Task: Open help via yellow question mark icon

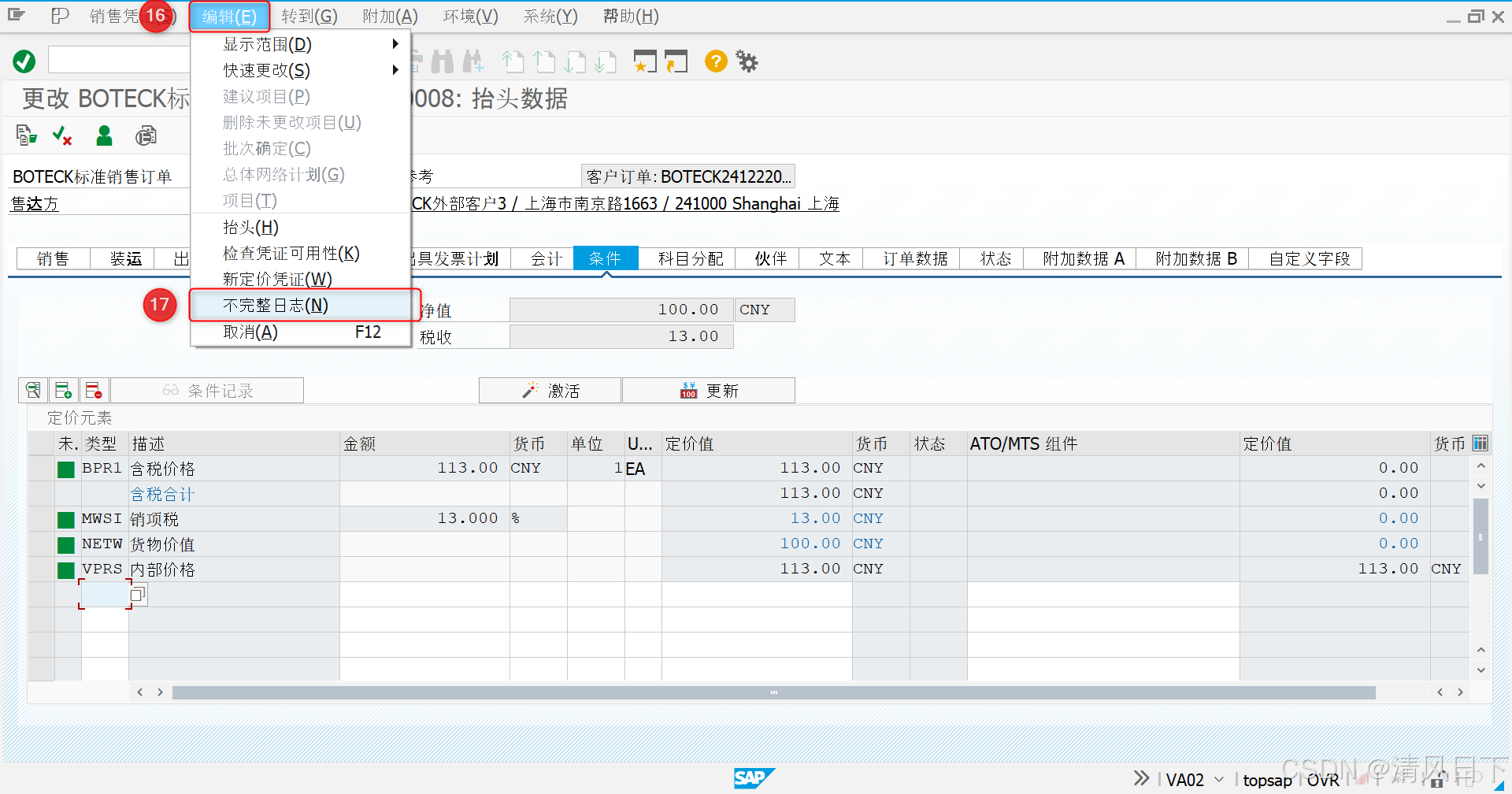Action: [x=716, y=61]
